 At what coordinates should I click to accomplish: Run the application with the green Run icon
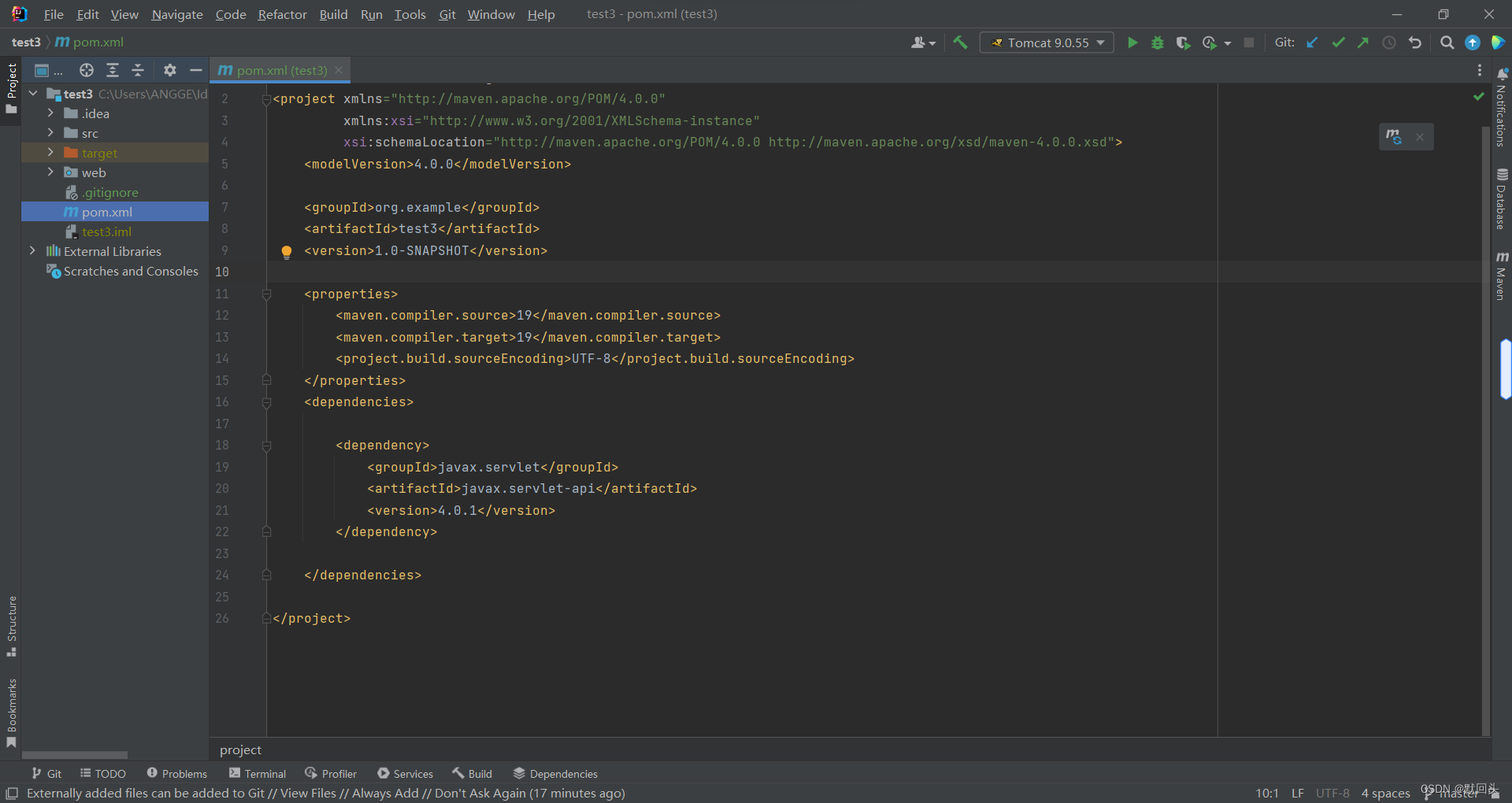(x=1132, y=43)
